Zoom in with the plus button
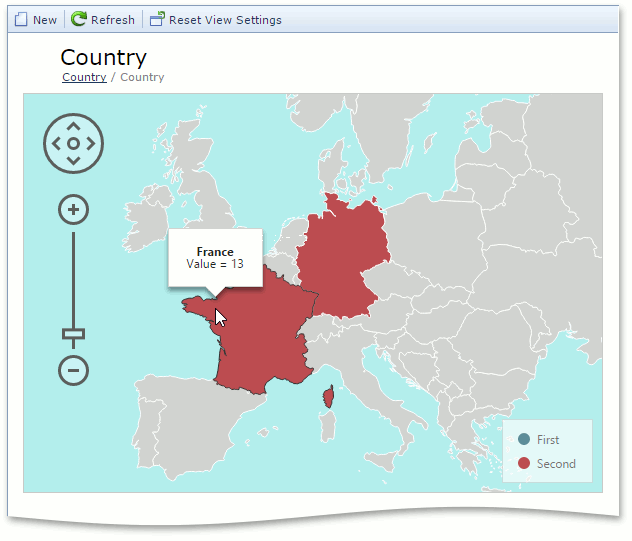632x541 pixels. click(x=73, y=210)
